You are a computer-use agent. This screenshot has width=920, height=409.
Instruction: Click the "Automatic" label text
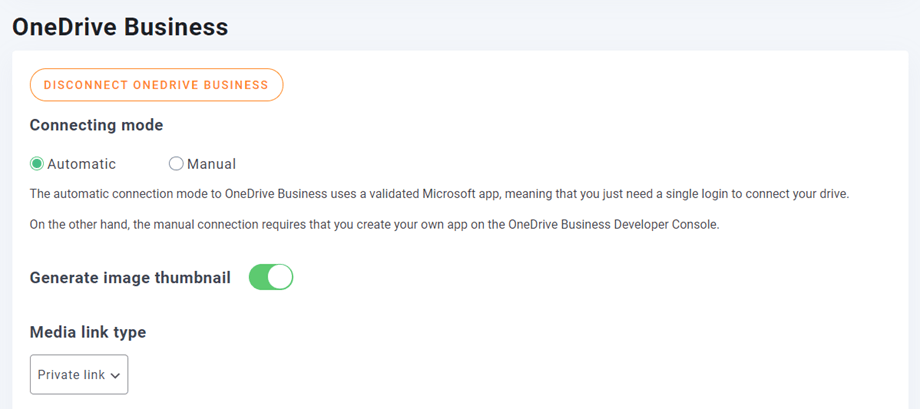(81, 164)
